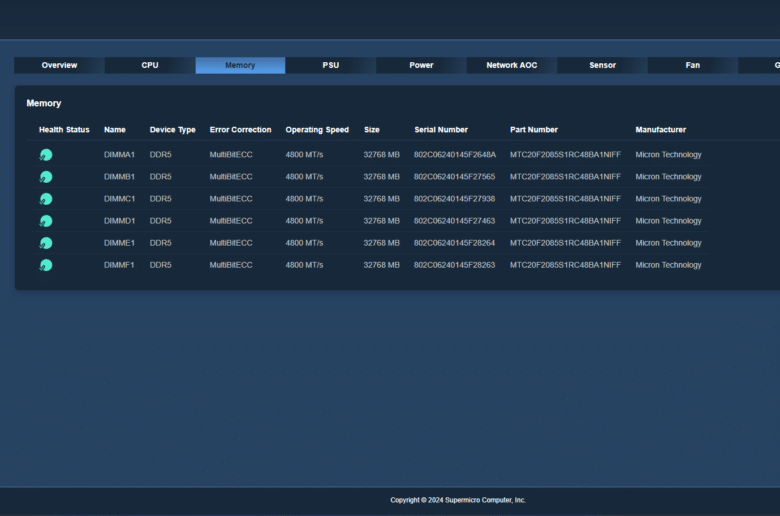The height and width of the screenshot is (516, 780).
Task: Select the DIMMD1 name cell
Action: tap(119, 221)
